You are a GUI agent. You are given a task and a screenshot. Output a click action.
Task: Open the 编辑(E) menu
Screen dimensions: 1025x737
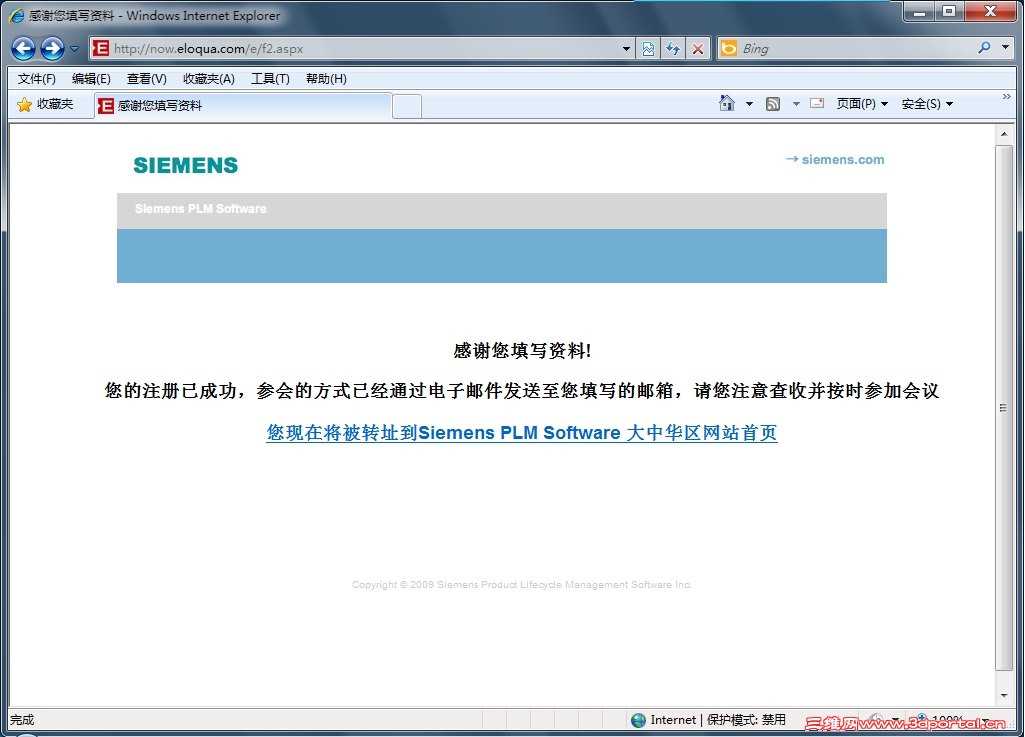point(91,79)
